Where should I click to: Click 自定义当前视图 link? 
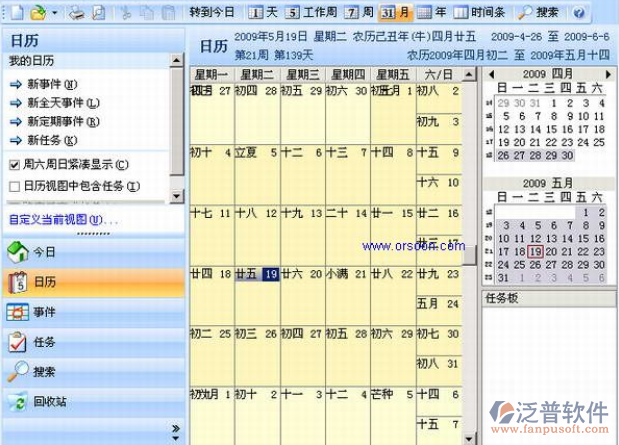click(55, 219)
